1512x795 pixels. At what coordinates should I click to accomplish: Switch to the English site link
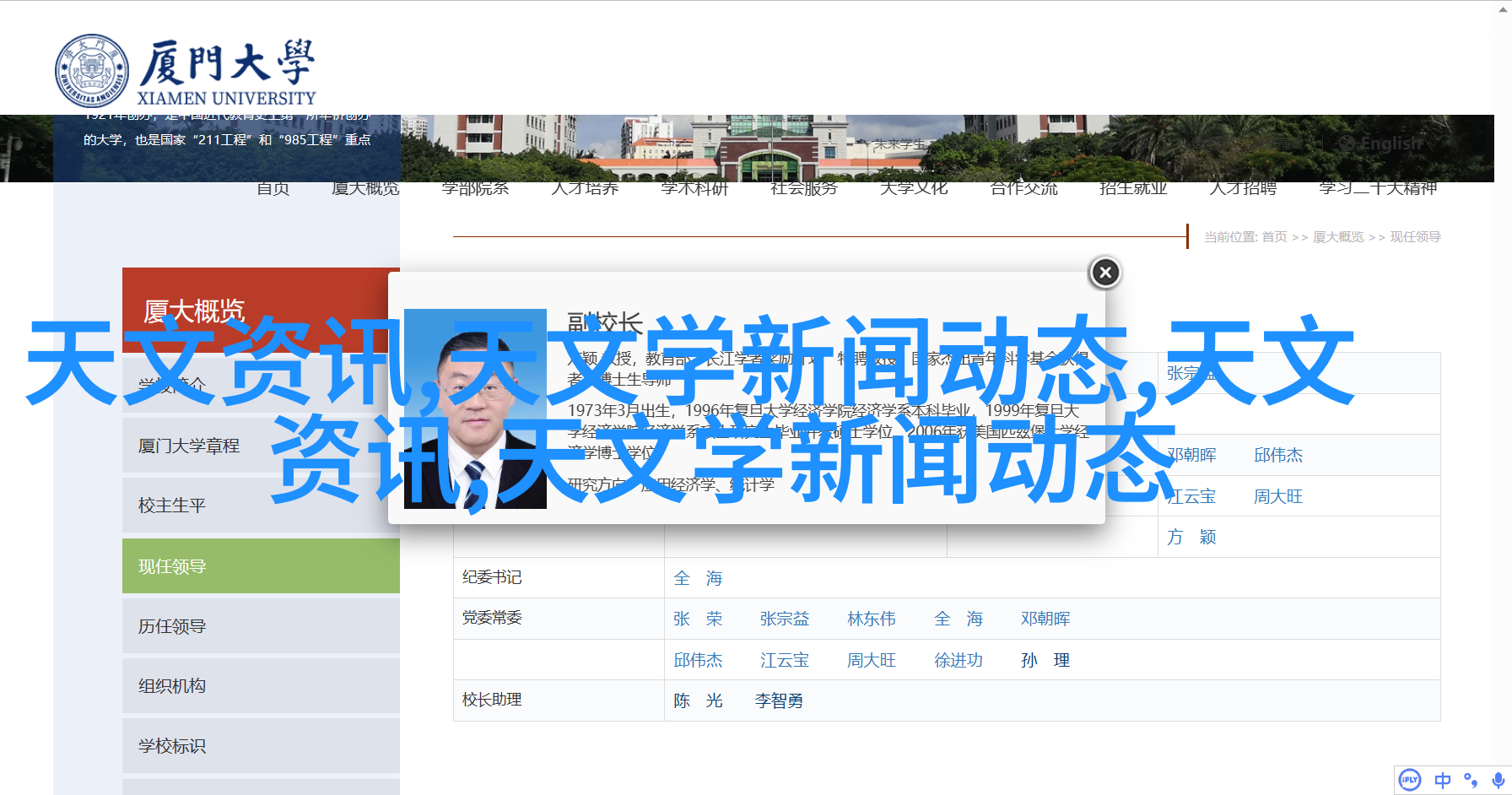click(x=1382, y=143)
